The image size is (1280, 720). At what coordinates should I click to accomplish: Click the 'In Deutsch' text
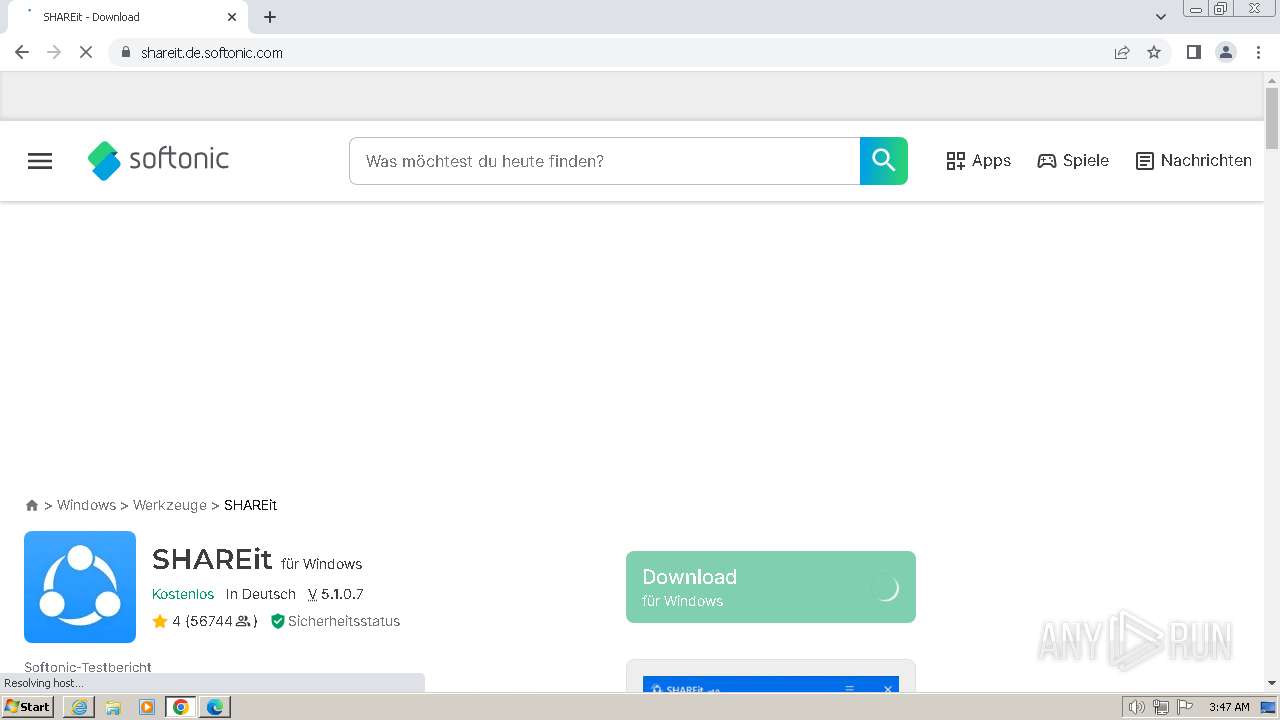(261, 594)
